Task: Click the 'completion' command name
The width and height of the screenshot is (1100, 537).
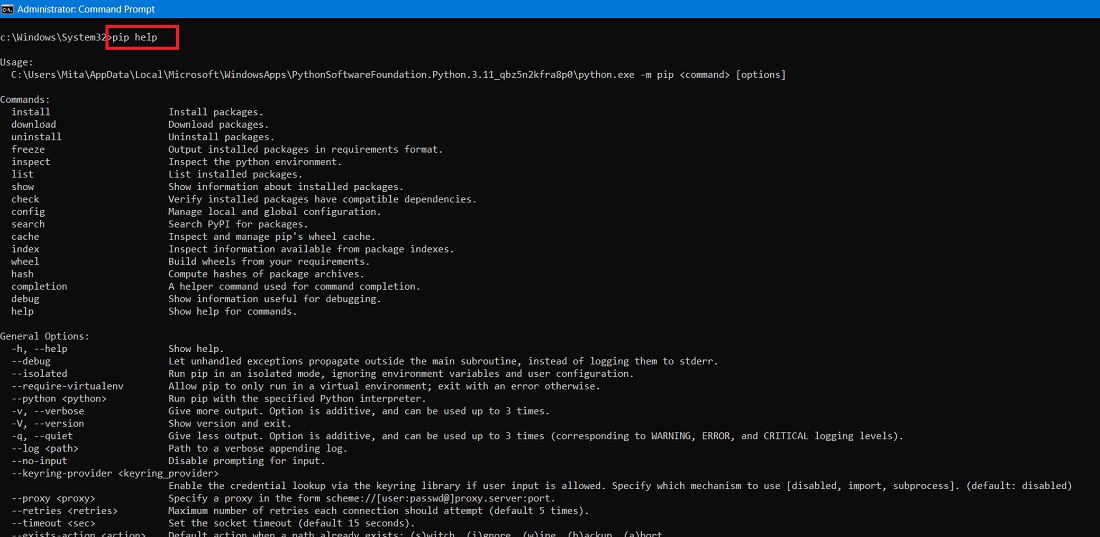Action: pos(39,286)
